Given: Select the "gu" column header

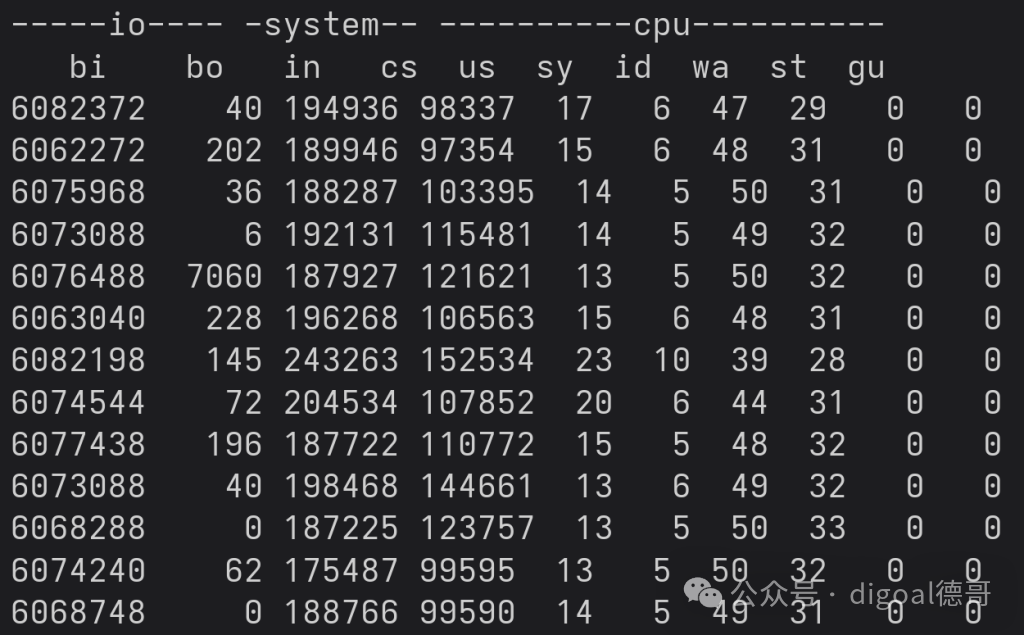Looking at the screenshot, I should tap(866, 69).
